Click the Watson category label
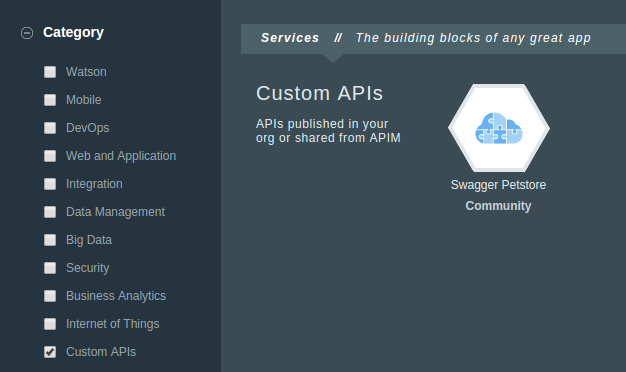The image size is (626, 372). click(x=86, y=72)
